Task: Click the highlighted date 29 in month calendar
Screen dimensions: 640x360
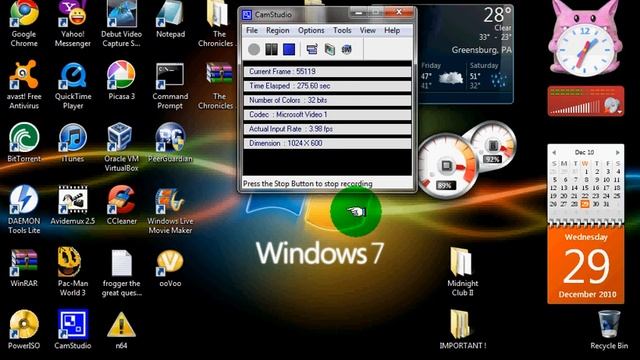Action: point(585,204)
